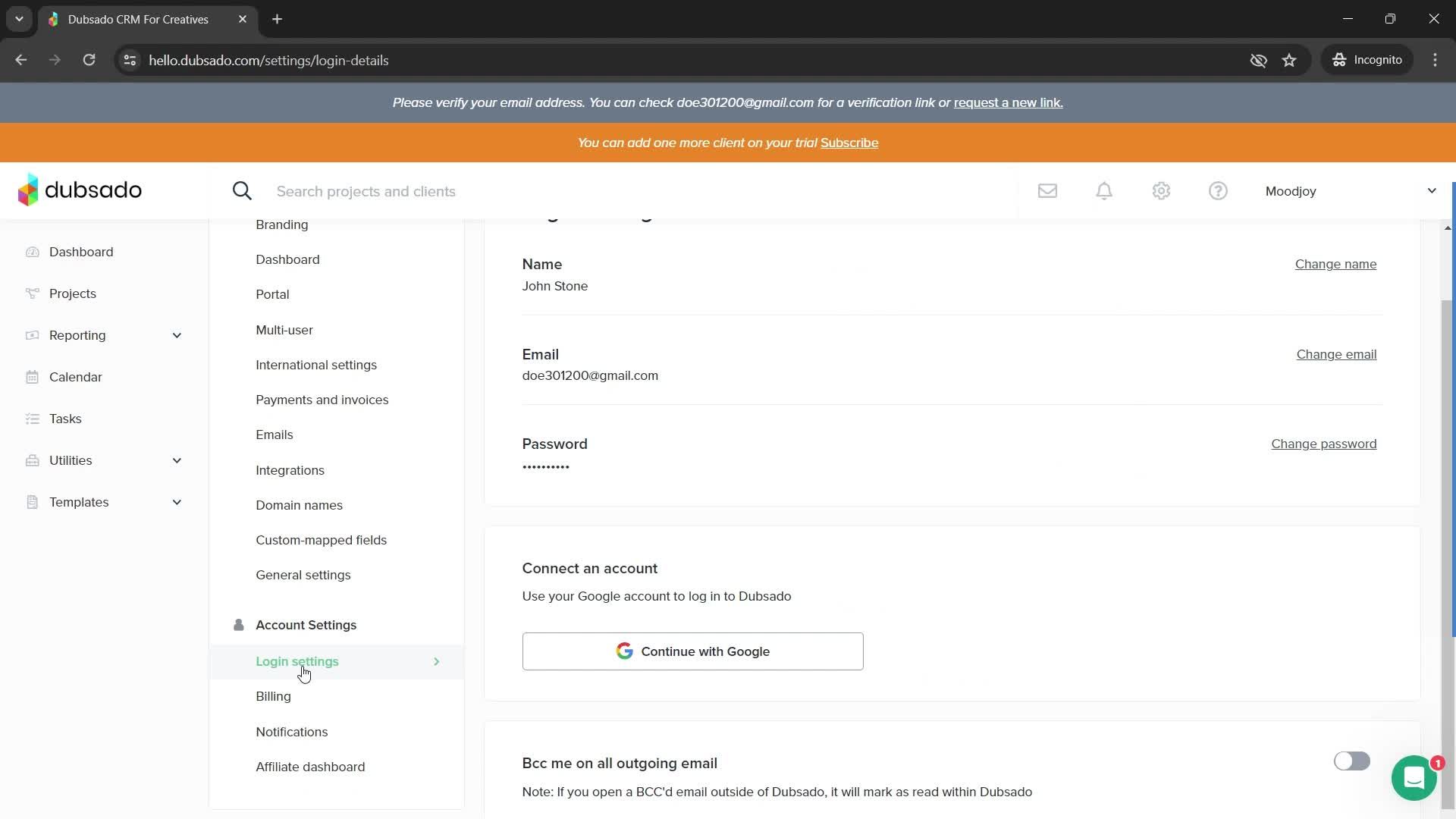1456x819 pixels.
Task: View site information icon in address bar
Action: tap(130, 60)
